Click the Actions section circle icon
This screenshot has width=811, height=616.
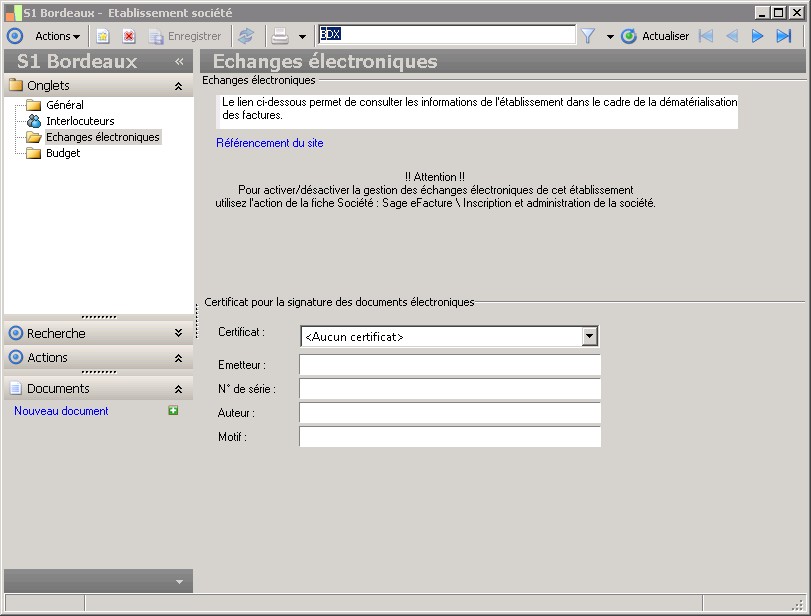pos(16,357)
